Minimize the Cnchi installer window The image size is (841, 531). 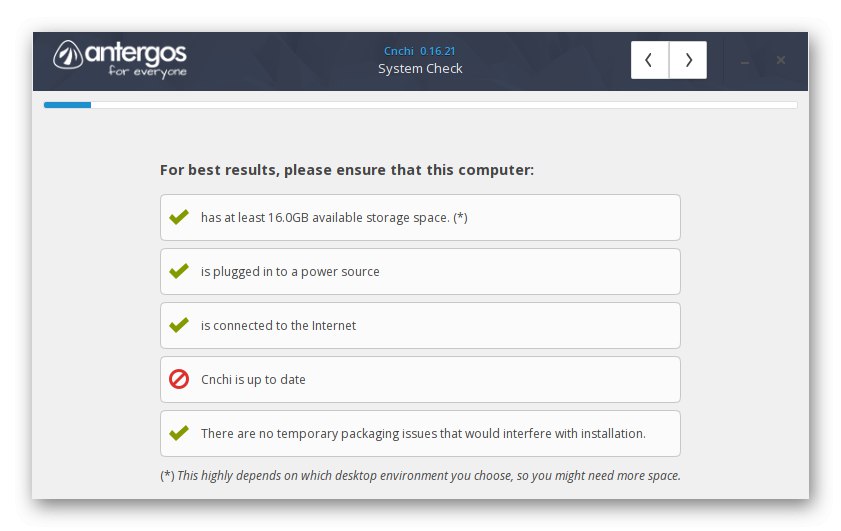coord(745,61)
